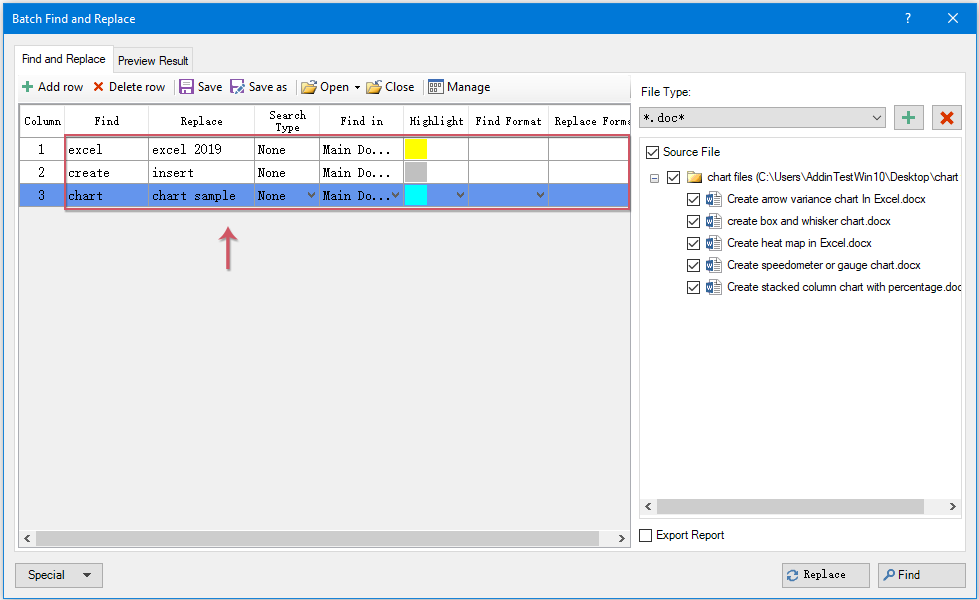
Task: Click the file list horizontal scrollbar right arrow
Action: (x=952, y=506)
